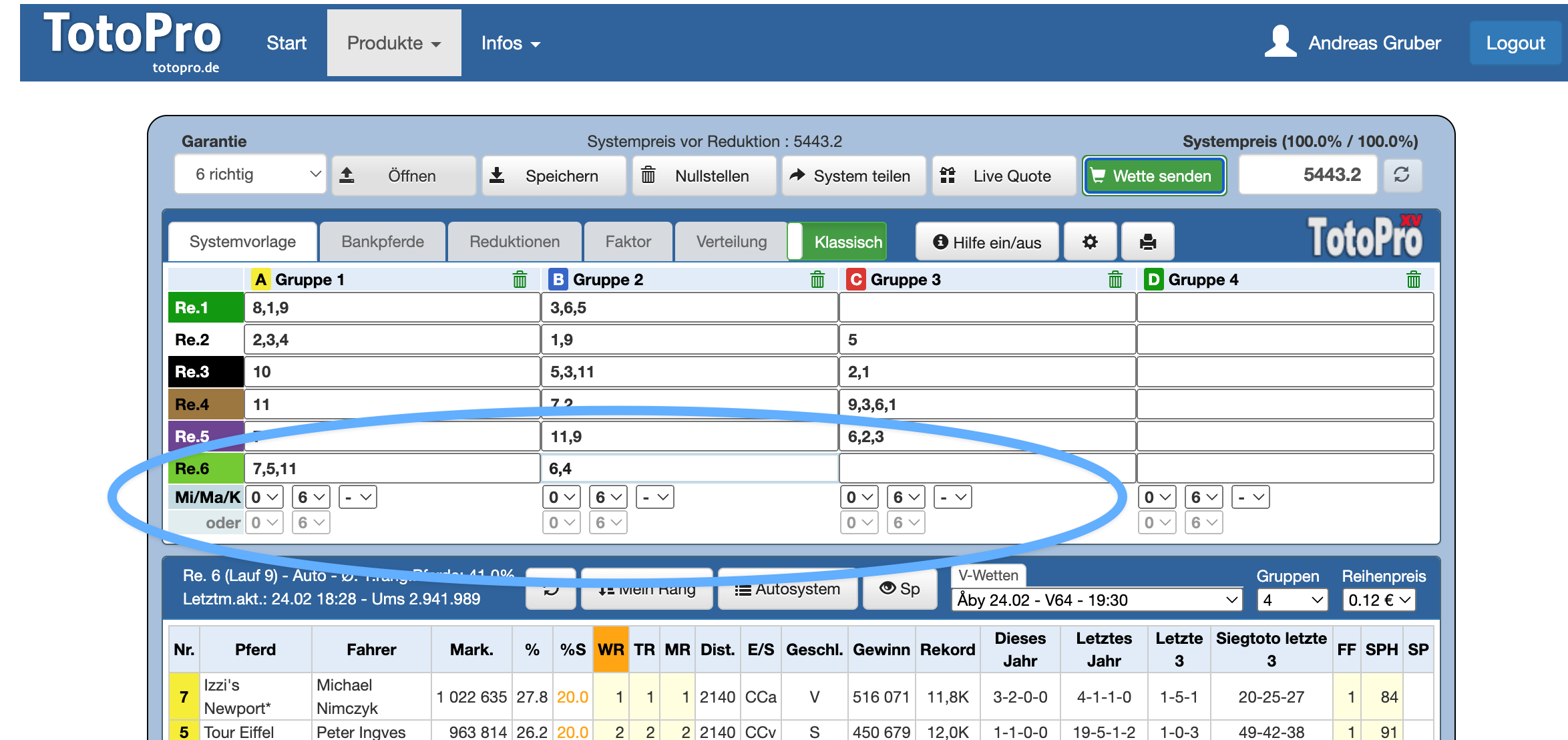
Task: Switch to the Systemvorlage tab
Action: tap(243, 242)
